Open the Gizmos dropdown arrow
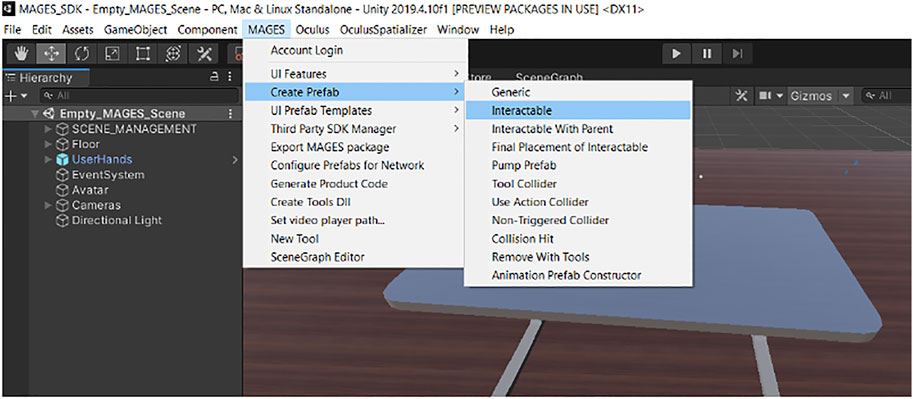This screenshot has height=399, width=913. [x=845, y=96]
